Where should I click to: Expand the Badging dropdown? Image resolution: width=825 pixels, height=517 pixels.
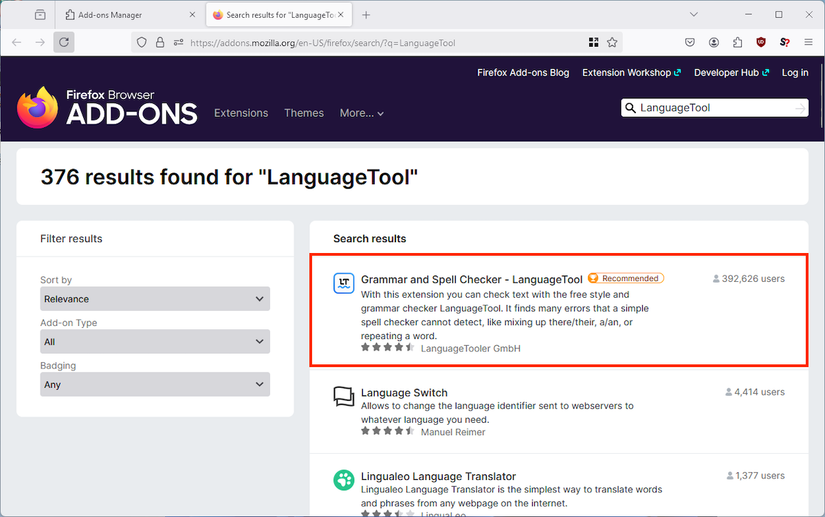click(x=155, y=384)
